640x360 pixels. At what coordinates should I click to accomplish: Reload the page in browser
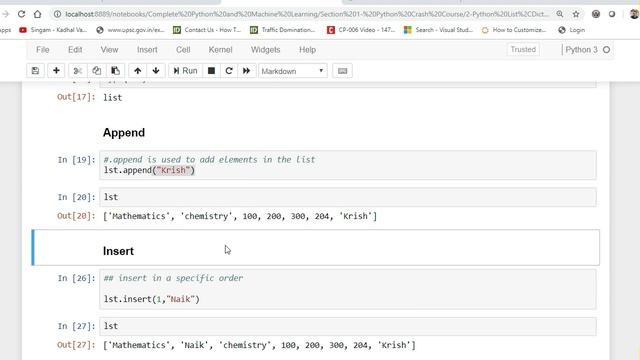[21, 14]
